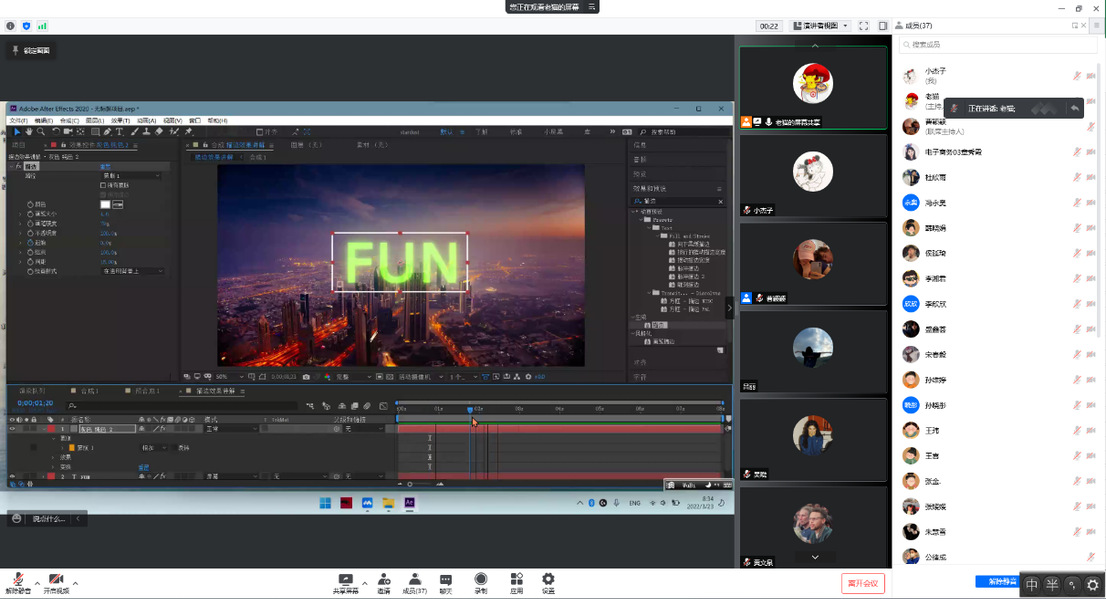The image size is (1106, 599).
Task: Expand audio options arrow beside microphone
Action: click(37, 583)
